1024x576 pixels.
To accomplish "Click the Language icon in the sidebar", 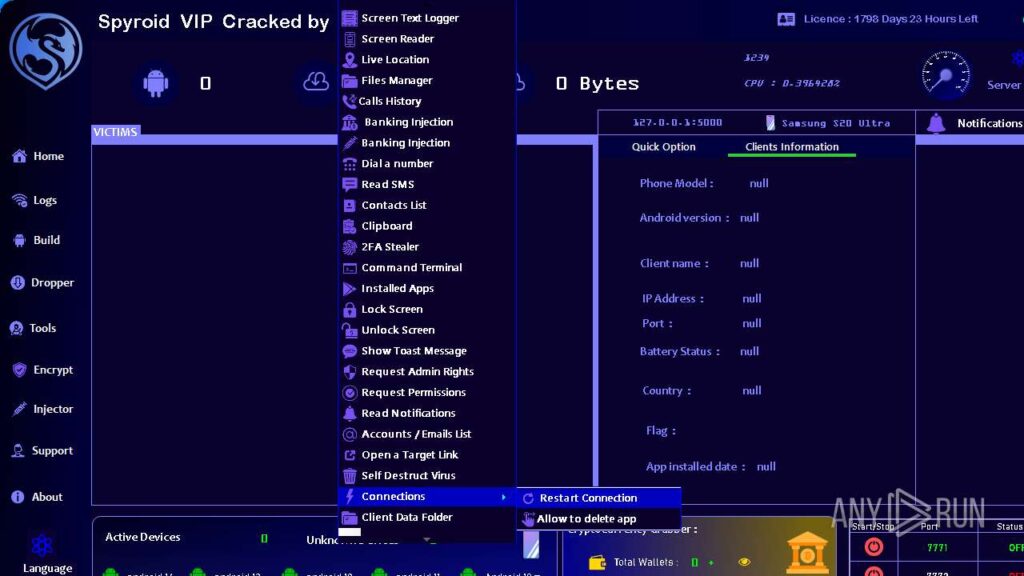I will [42, 545].
